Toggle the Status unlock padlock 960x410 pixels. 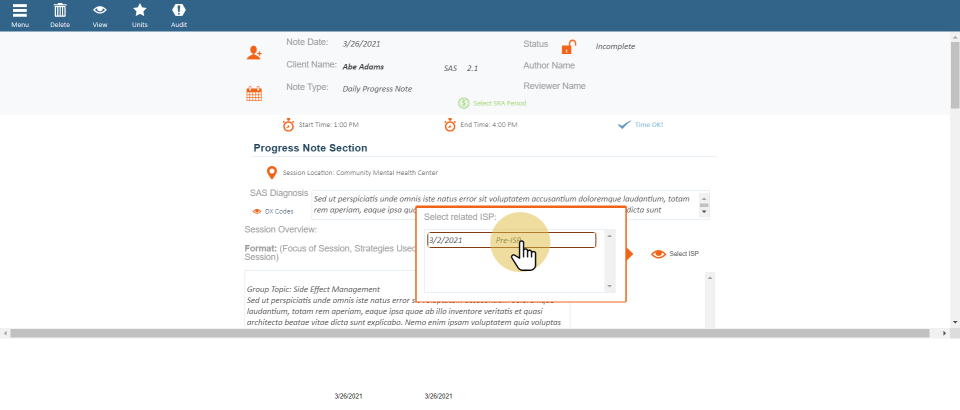tap(568, 47)
